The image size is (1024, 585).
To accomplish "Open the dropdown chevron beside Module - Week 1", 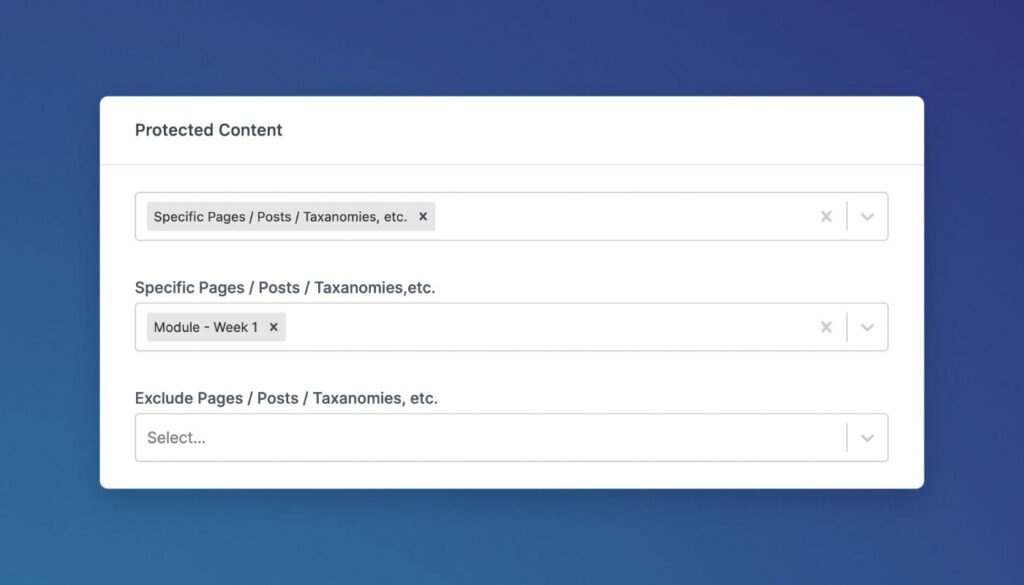I will click(867, 327).
